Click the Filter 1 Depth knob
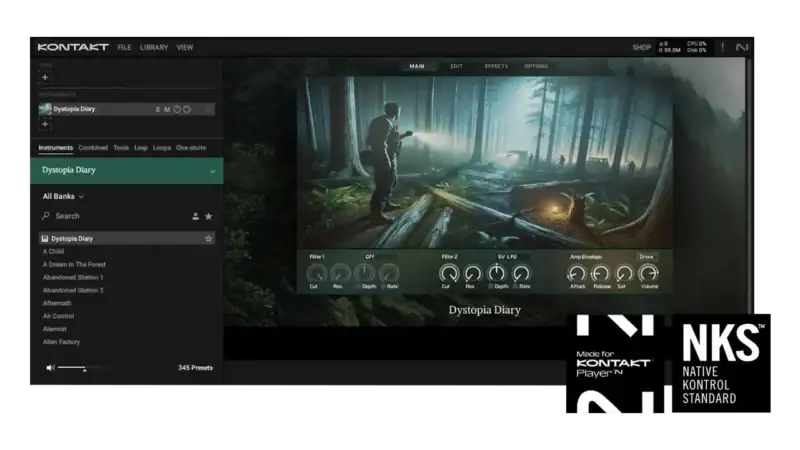 364,273
